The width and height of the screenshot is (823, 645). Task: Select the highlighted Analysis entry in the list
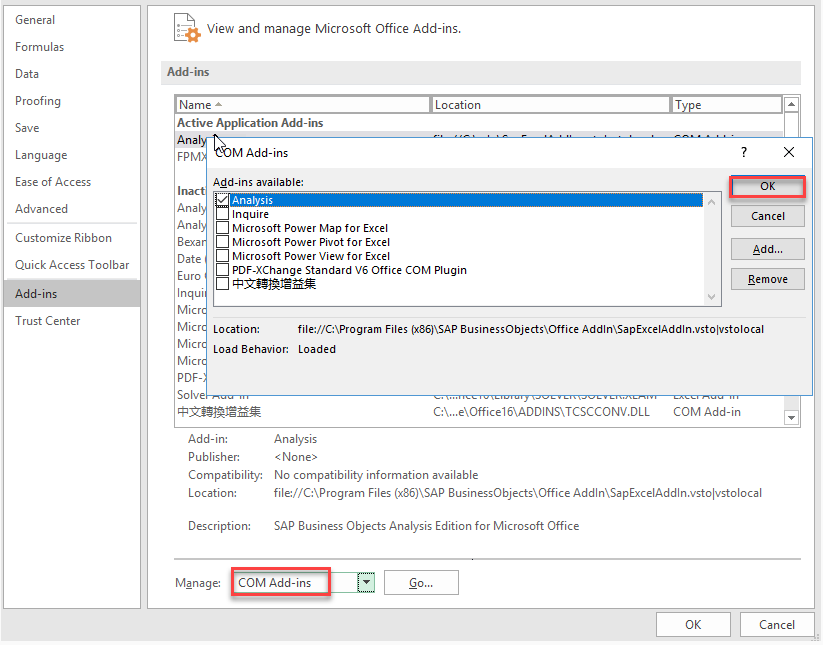coord(300,200)
